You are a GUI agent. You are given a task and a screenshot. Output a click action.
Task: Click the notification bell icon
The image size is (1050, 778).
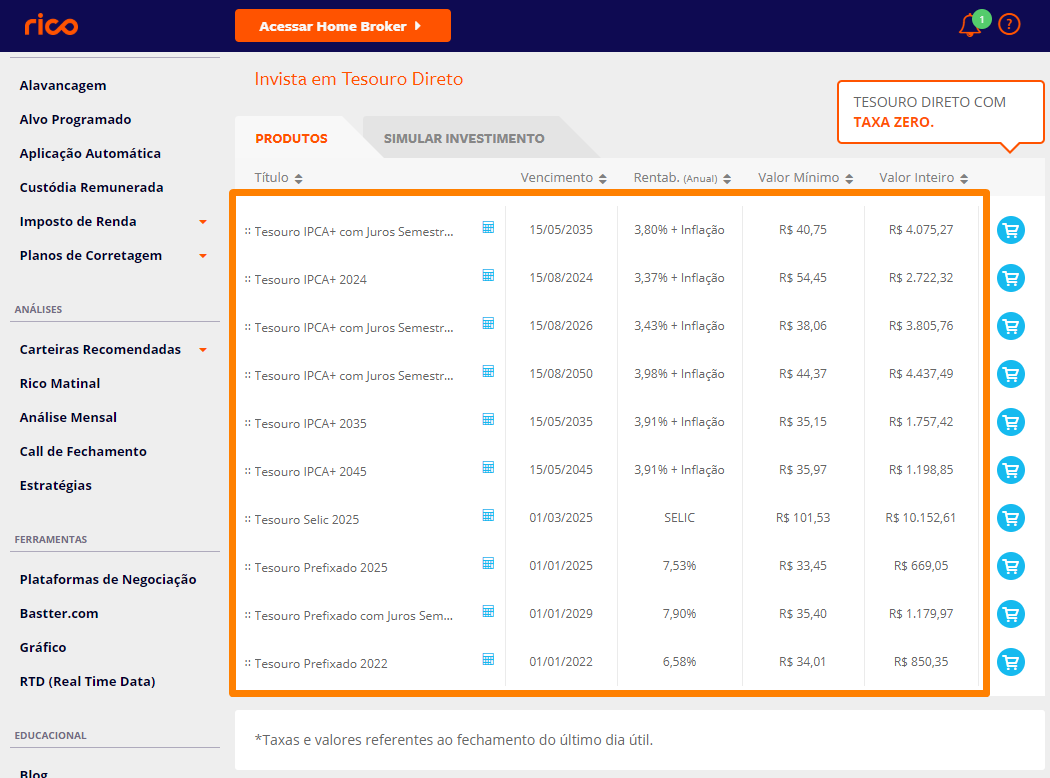pyautogui.click(x=969, y=26)
